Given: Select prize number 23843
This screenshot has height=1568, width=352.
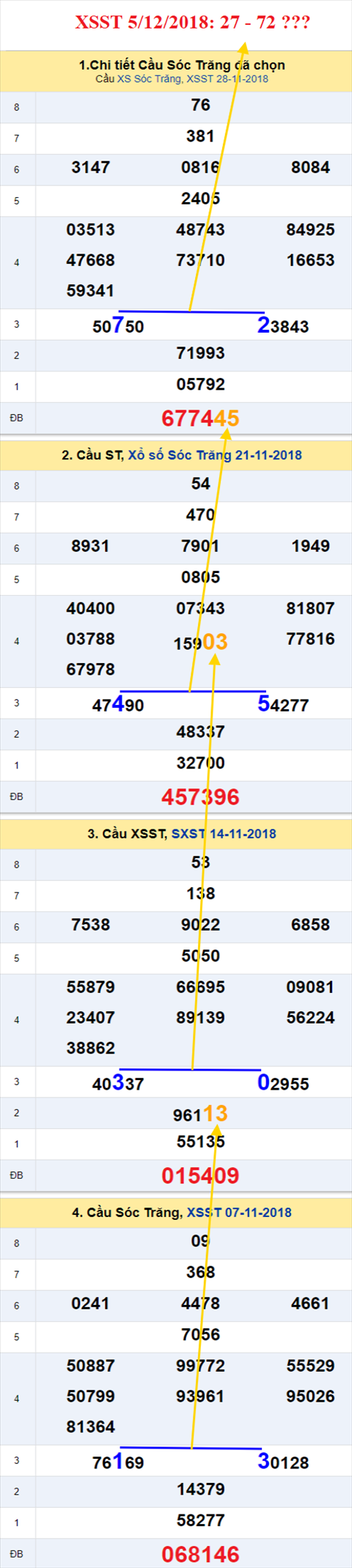Looking at the screenshot, I should click(x=283, y=326).
